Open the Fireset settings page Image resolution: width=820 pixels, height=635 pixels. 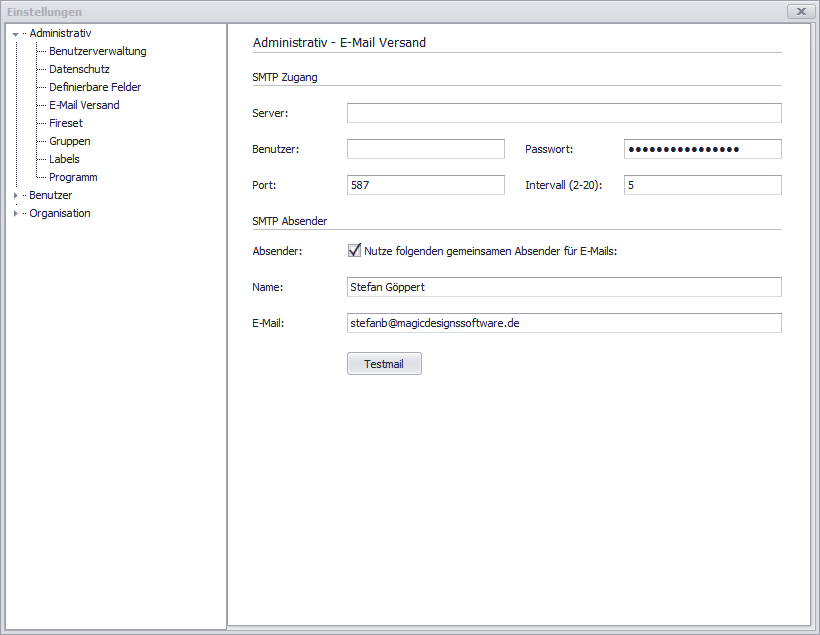[x=66, y=123]
